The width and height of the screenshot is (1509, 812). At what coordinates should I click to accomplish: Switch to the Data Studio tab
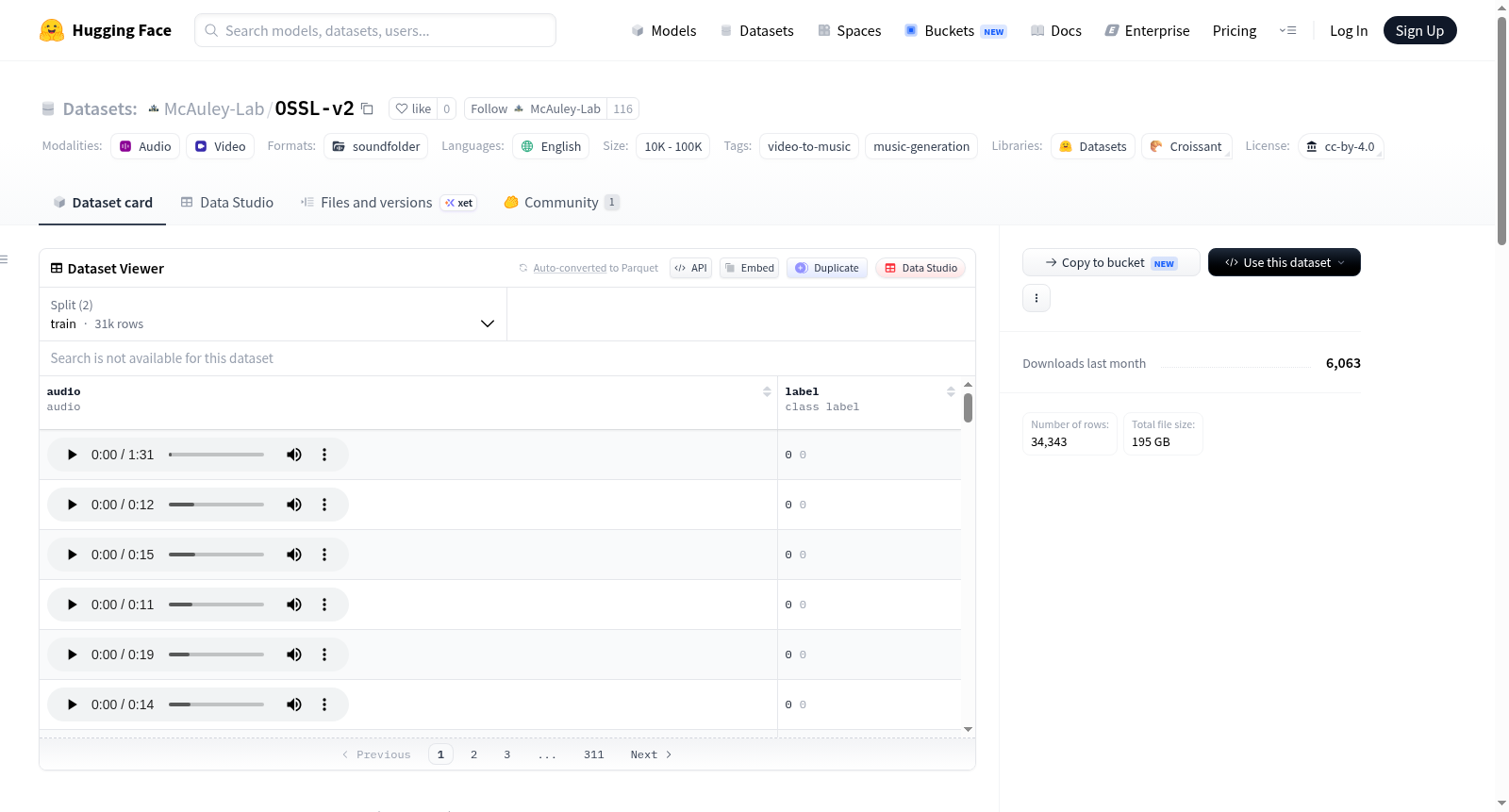[227, 202]
